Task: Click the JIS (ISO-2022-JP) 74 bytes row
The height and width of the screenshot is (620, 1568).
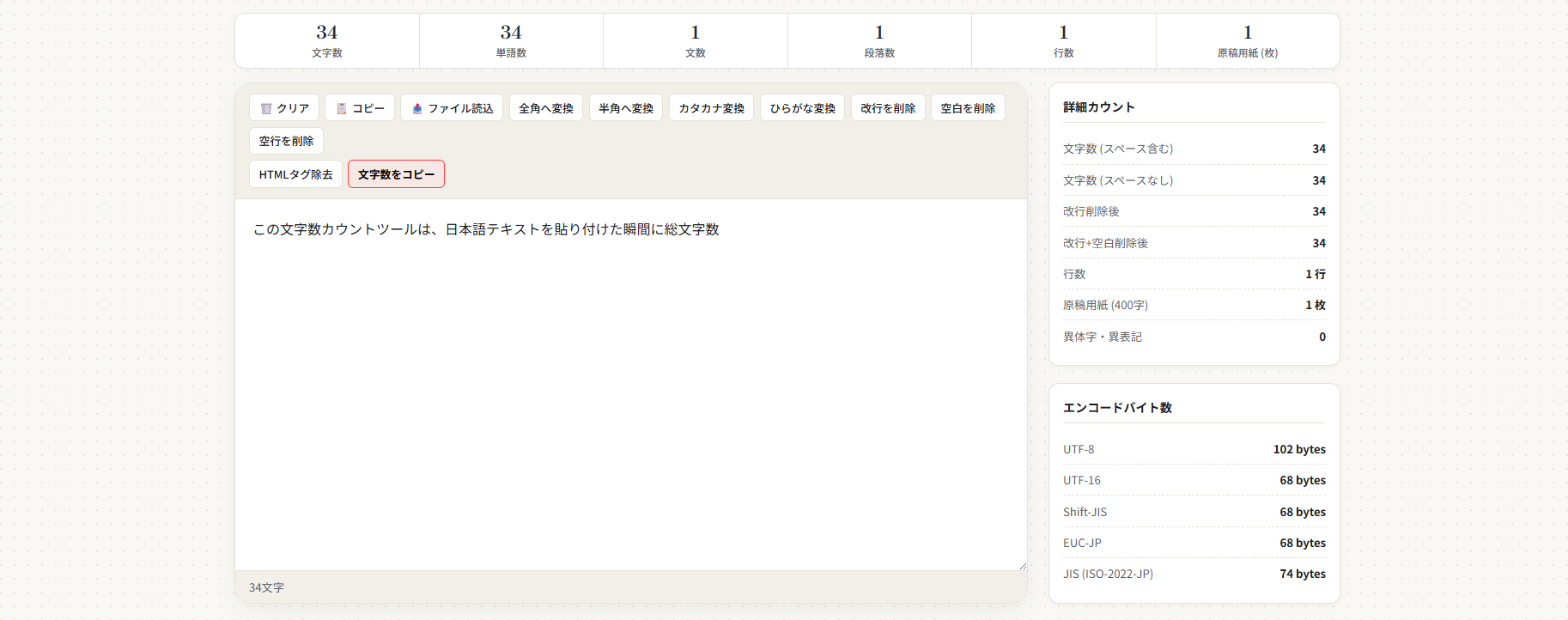Action: pyautogui.click(x=1194, y=574)
